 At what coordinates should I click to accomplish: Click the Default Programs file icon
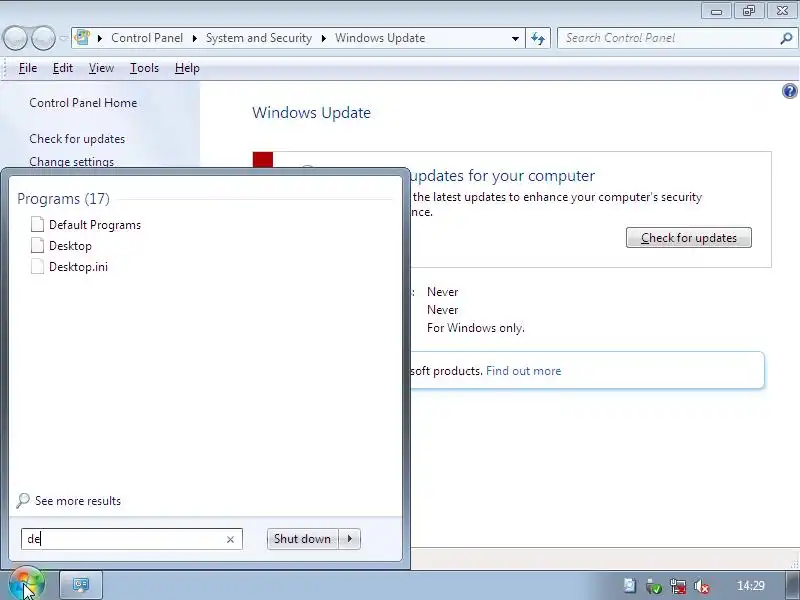click(x=37, y=224)
